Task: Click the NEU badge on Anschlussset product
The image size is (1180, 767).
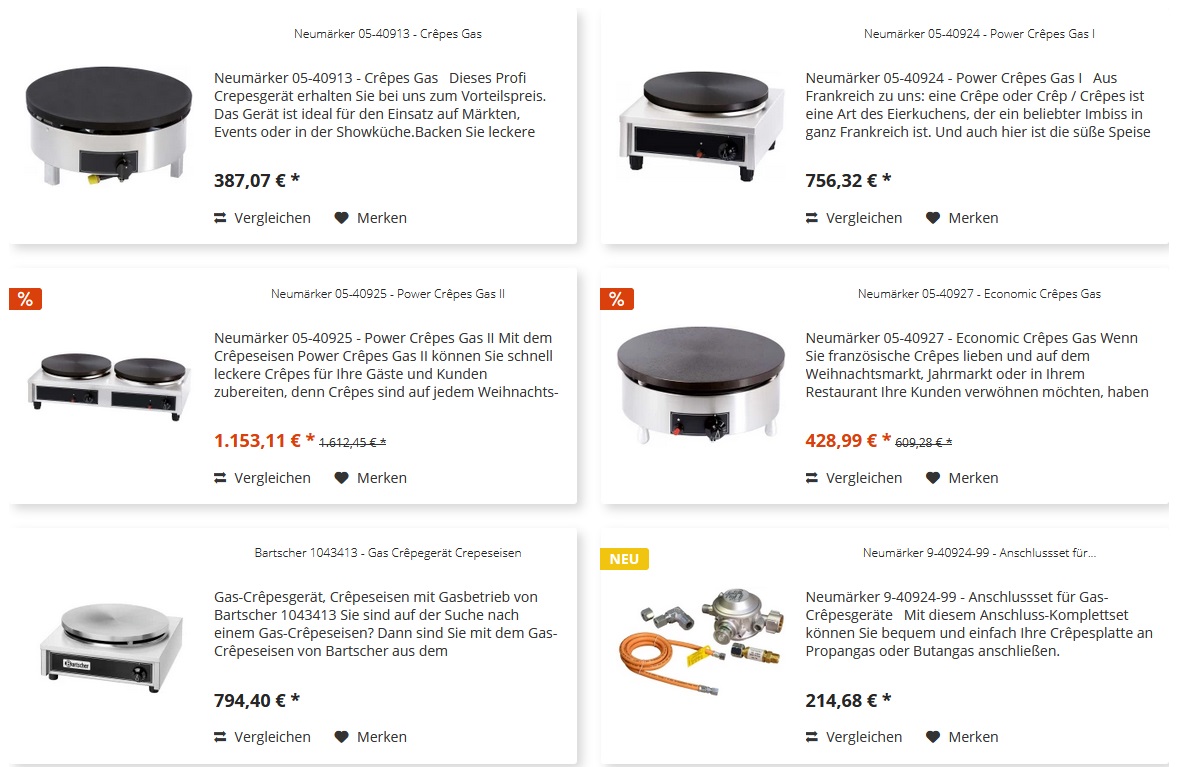Action: tap(624, 559)
